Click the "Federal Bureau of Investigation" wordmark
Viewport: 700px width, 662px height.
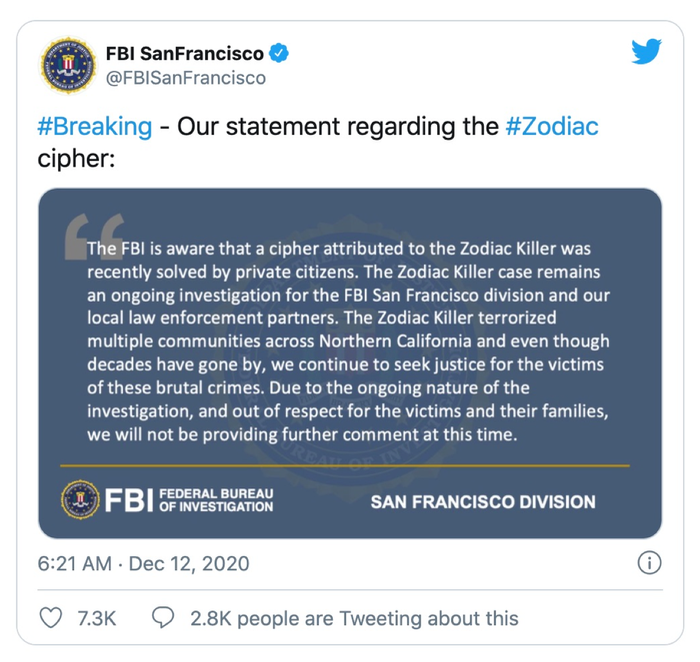pos(215,500)
